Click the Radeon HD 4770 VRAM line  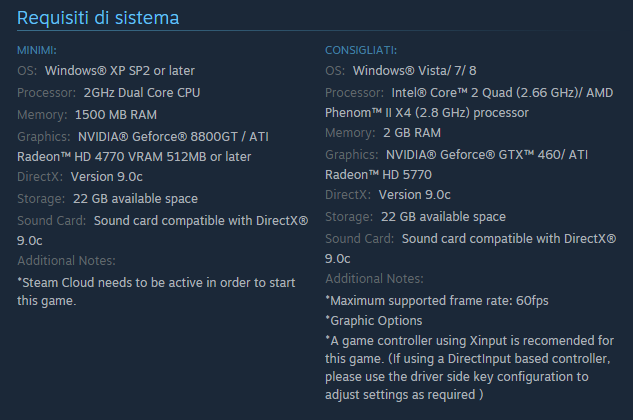click(x=134, y=157)
